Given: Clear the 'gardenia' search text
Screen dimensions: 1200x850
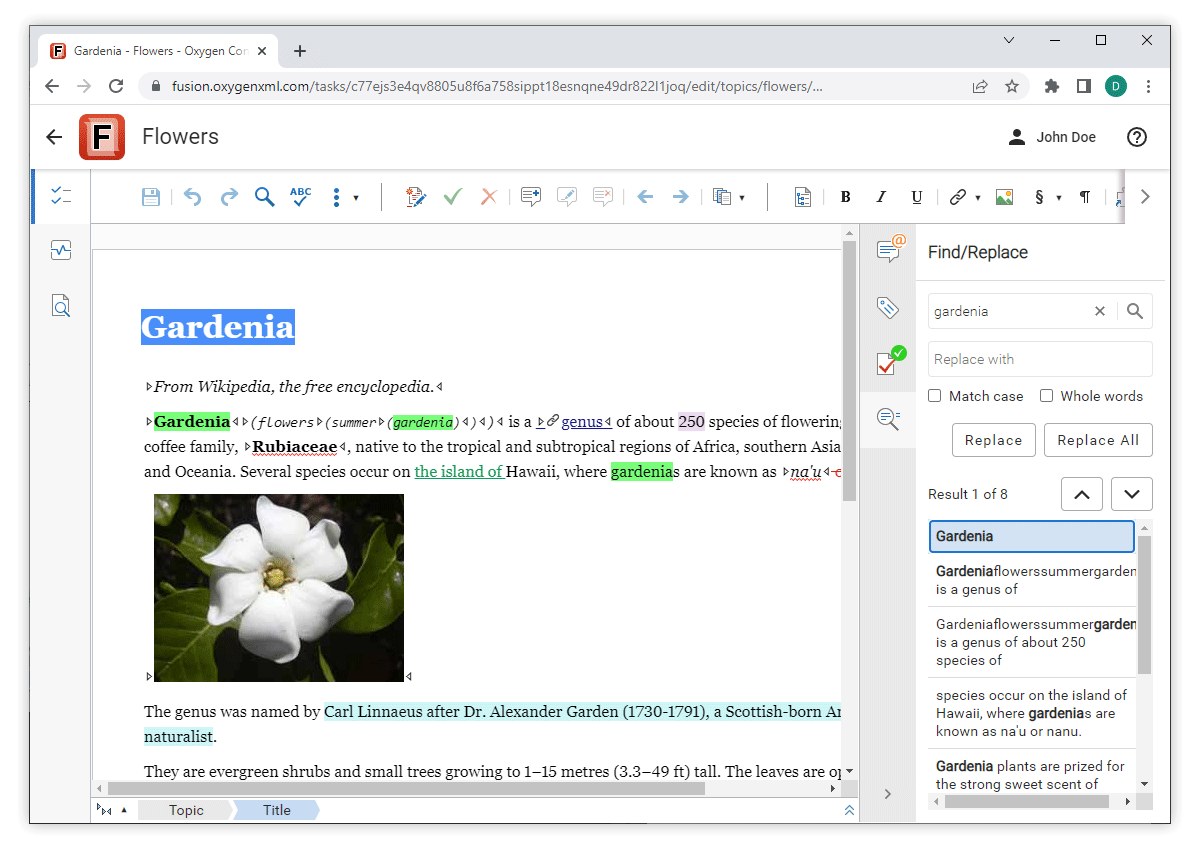Looking at the screenshot, I should click(x=1100, y=311).
